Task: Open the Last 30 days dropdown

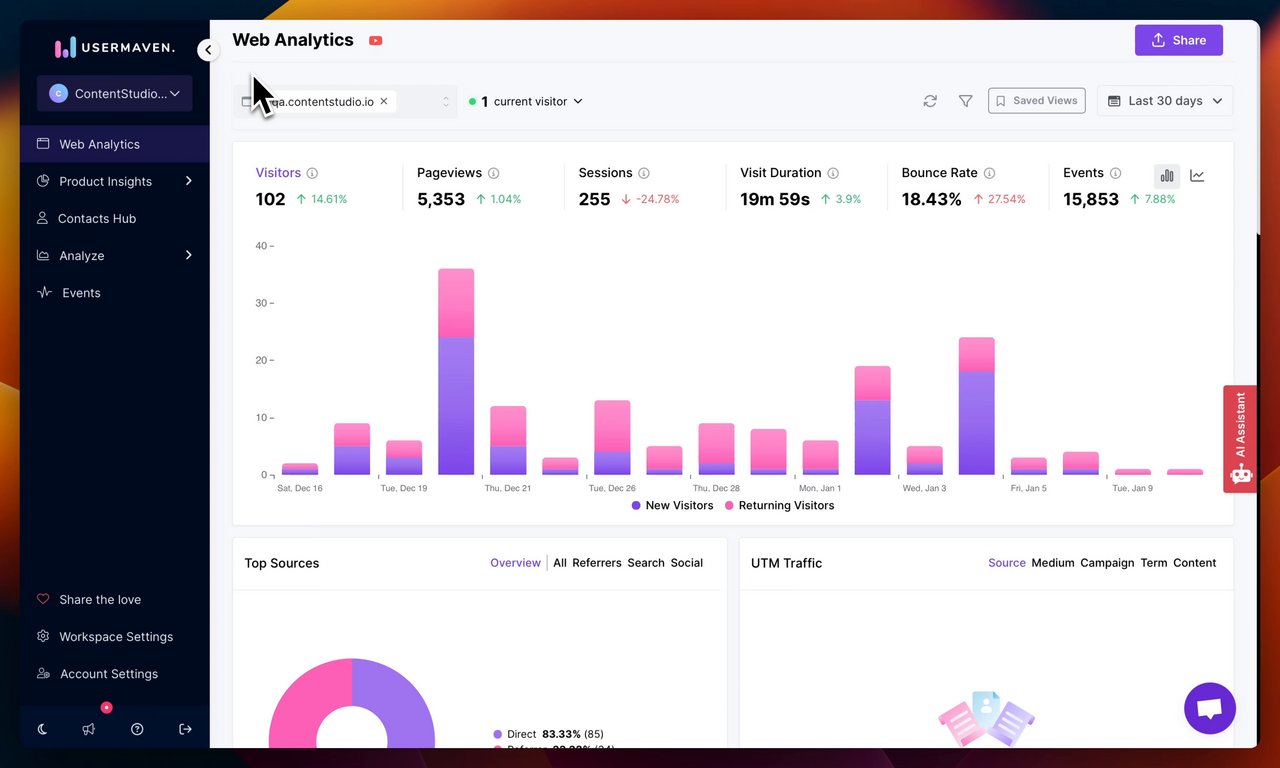Action: [1165, 101]
